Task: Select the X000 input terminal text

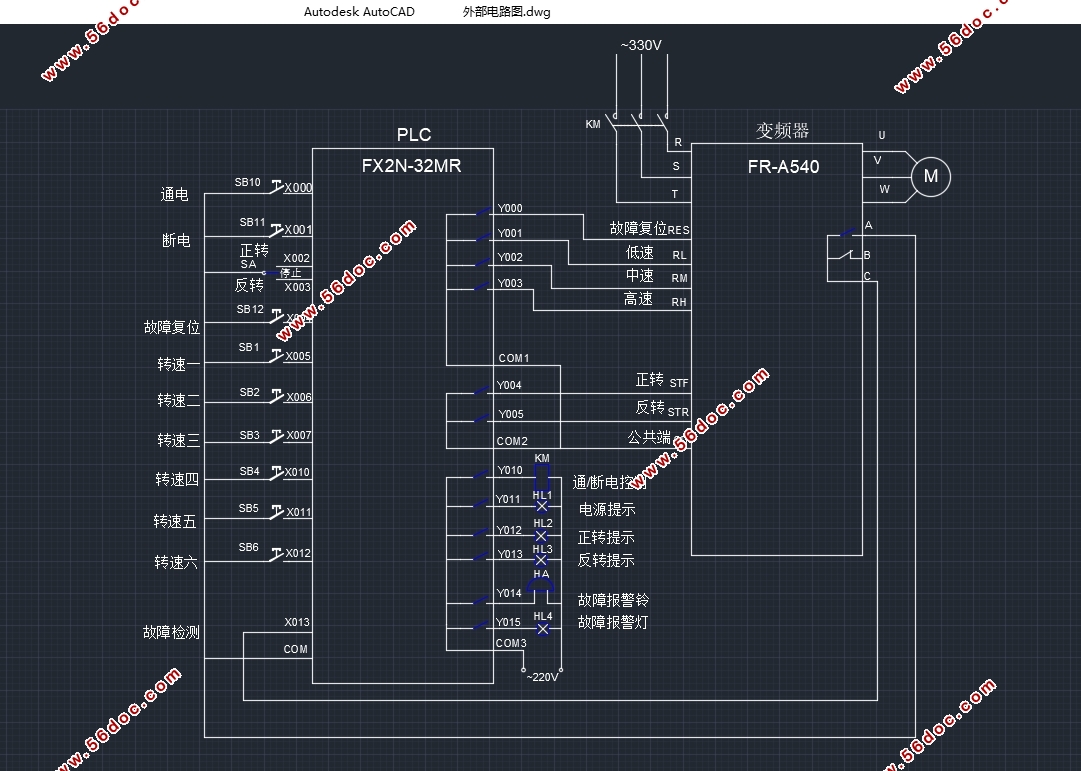Action: pos(298,188)
